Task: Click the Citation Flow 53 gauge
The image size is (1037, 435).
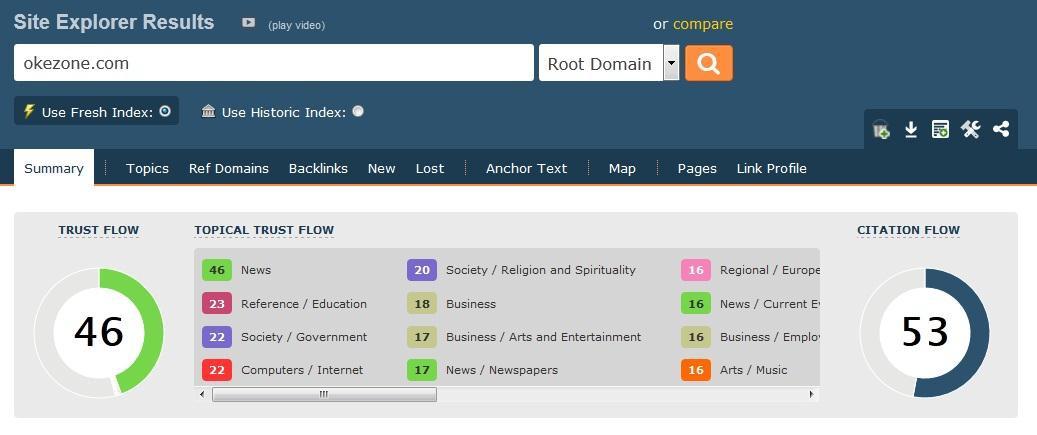Action: (x=925, y=333)
